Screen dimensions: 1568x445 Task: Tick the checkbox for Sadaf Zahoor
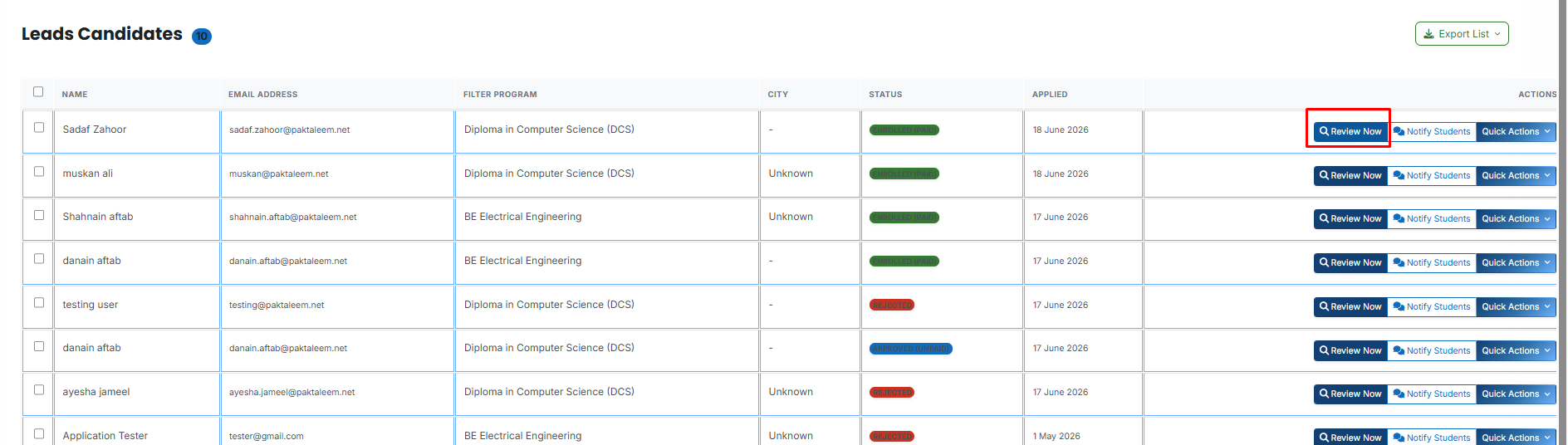coord(39,128)
